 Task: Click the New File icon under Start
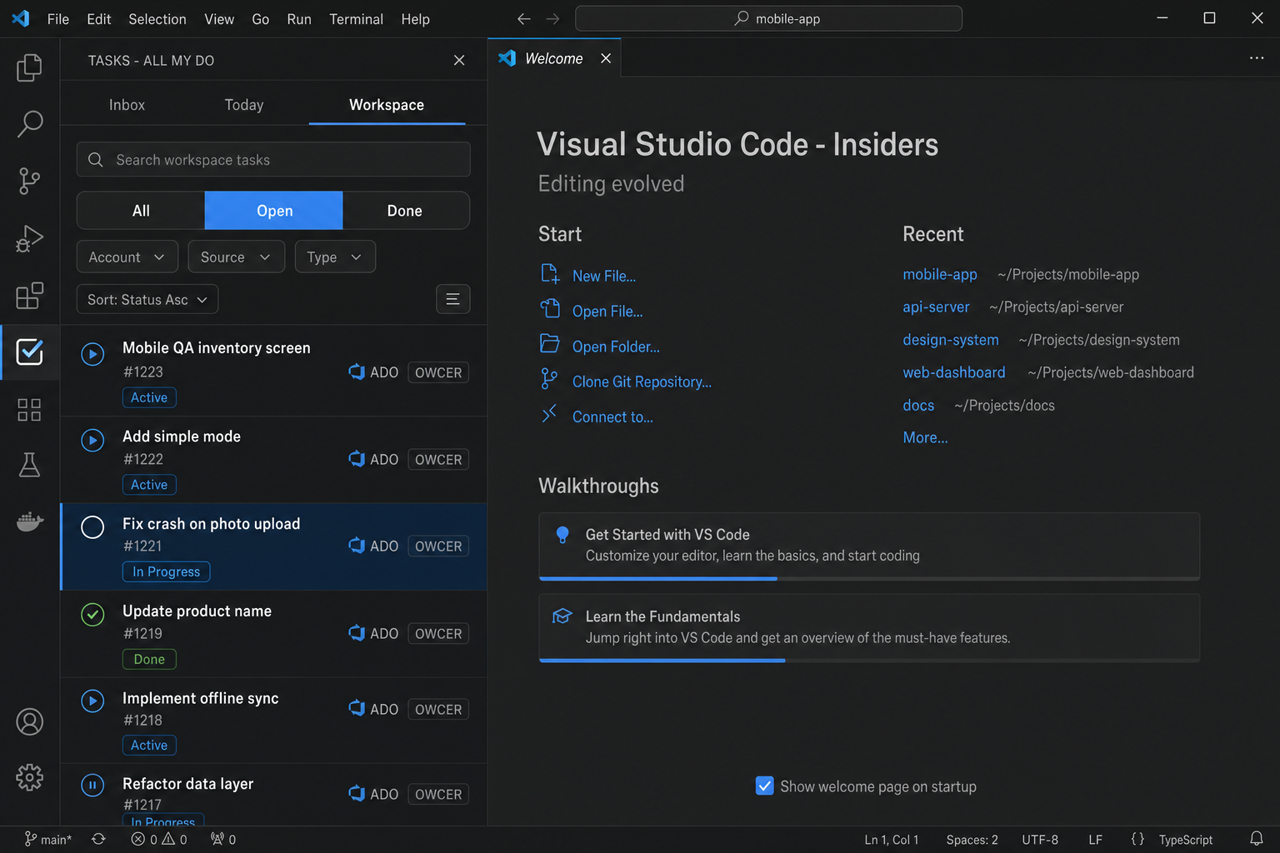549,275
